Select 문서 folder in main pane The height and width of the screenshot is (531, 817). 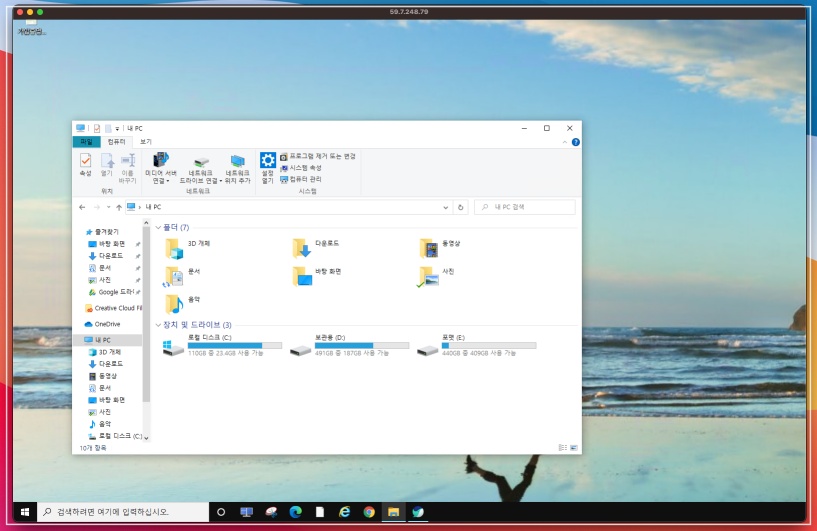[182, 277]
